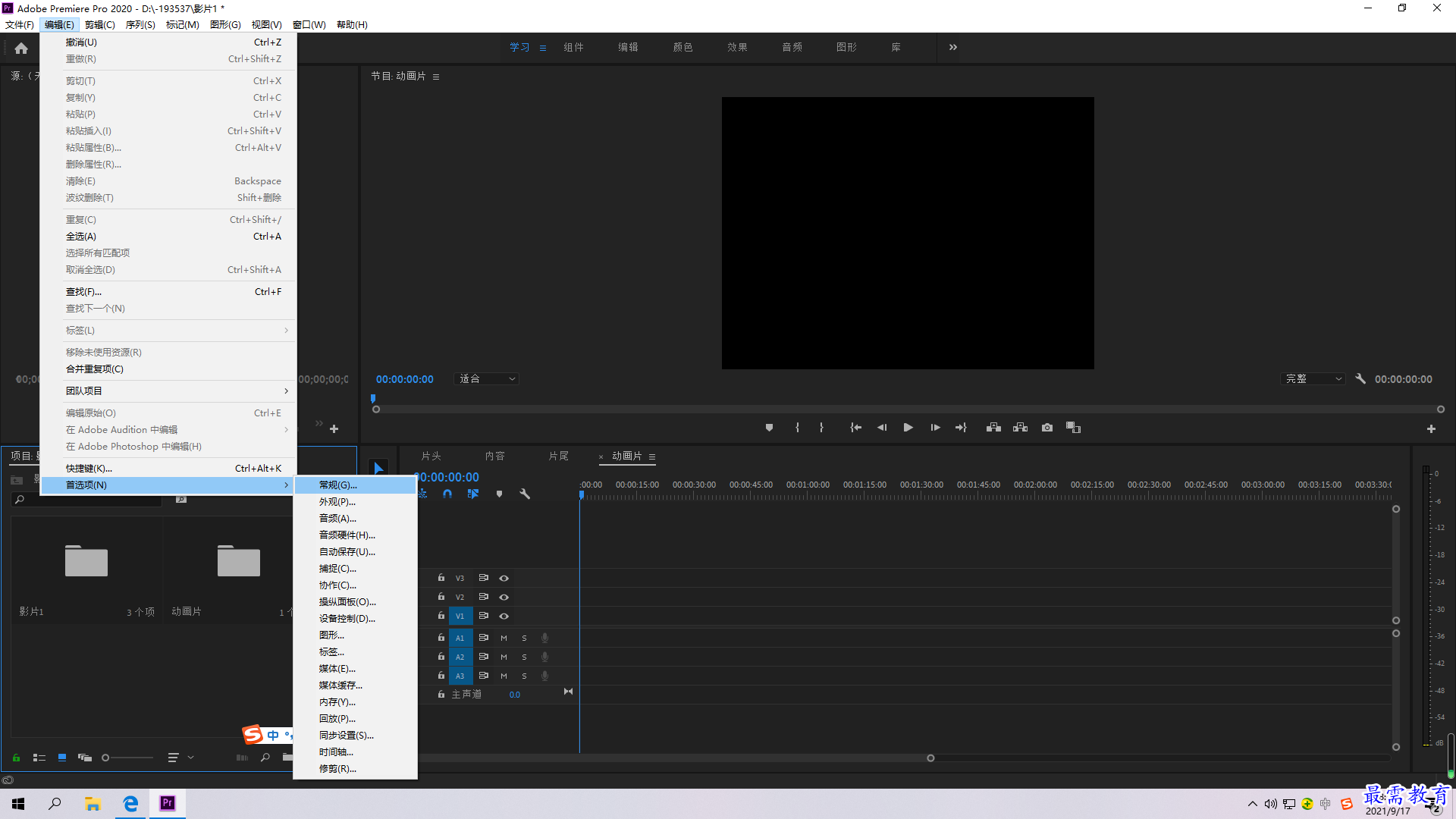Screen dimensions: 1456x819
Task: Select 常规(G)... in preferences submenu
Action: point(355,485)
